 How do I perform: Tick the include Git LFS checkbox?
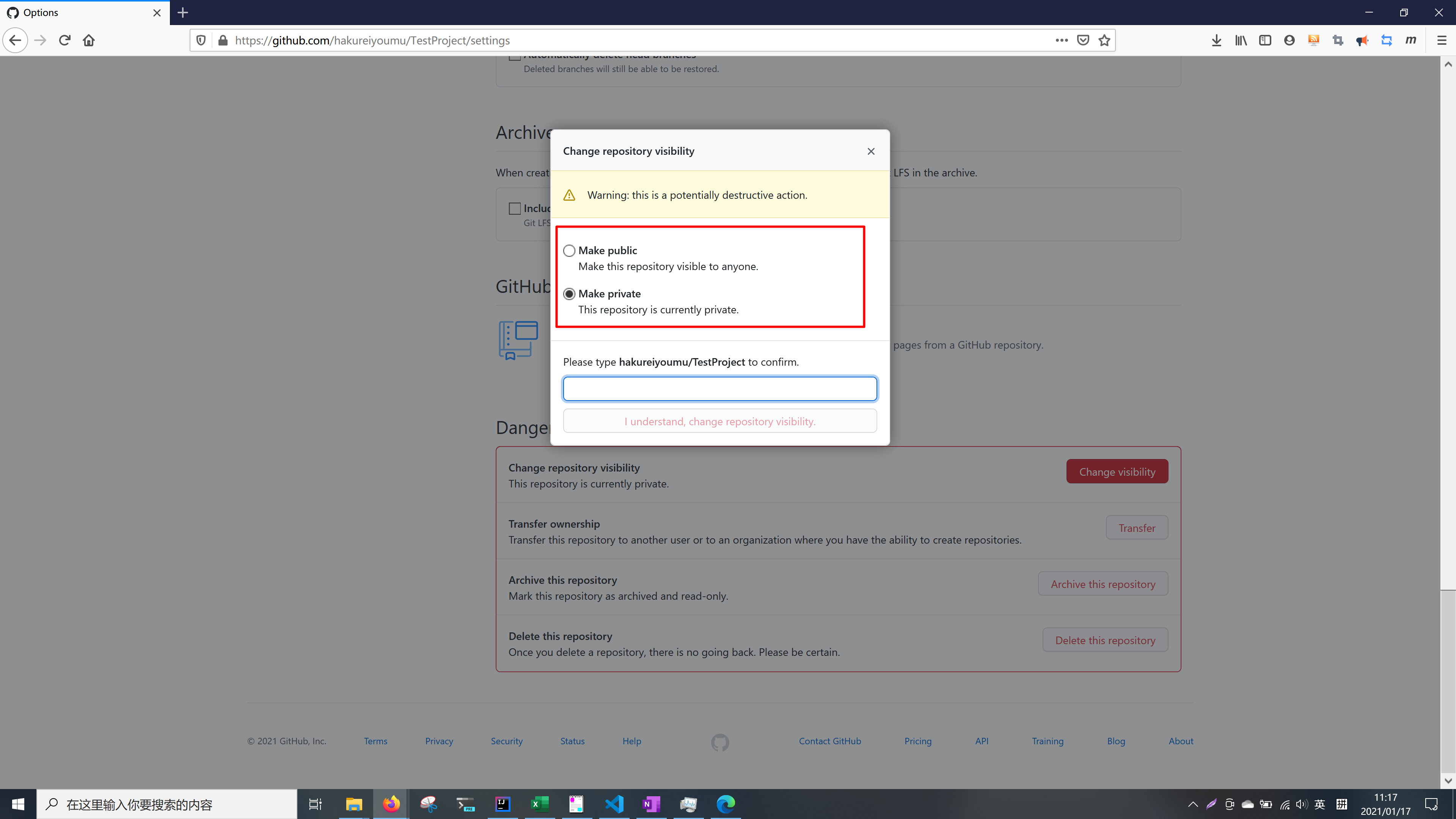514,209
